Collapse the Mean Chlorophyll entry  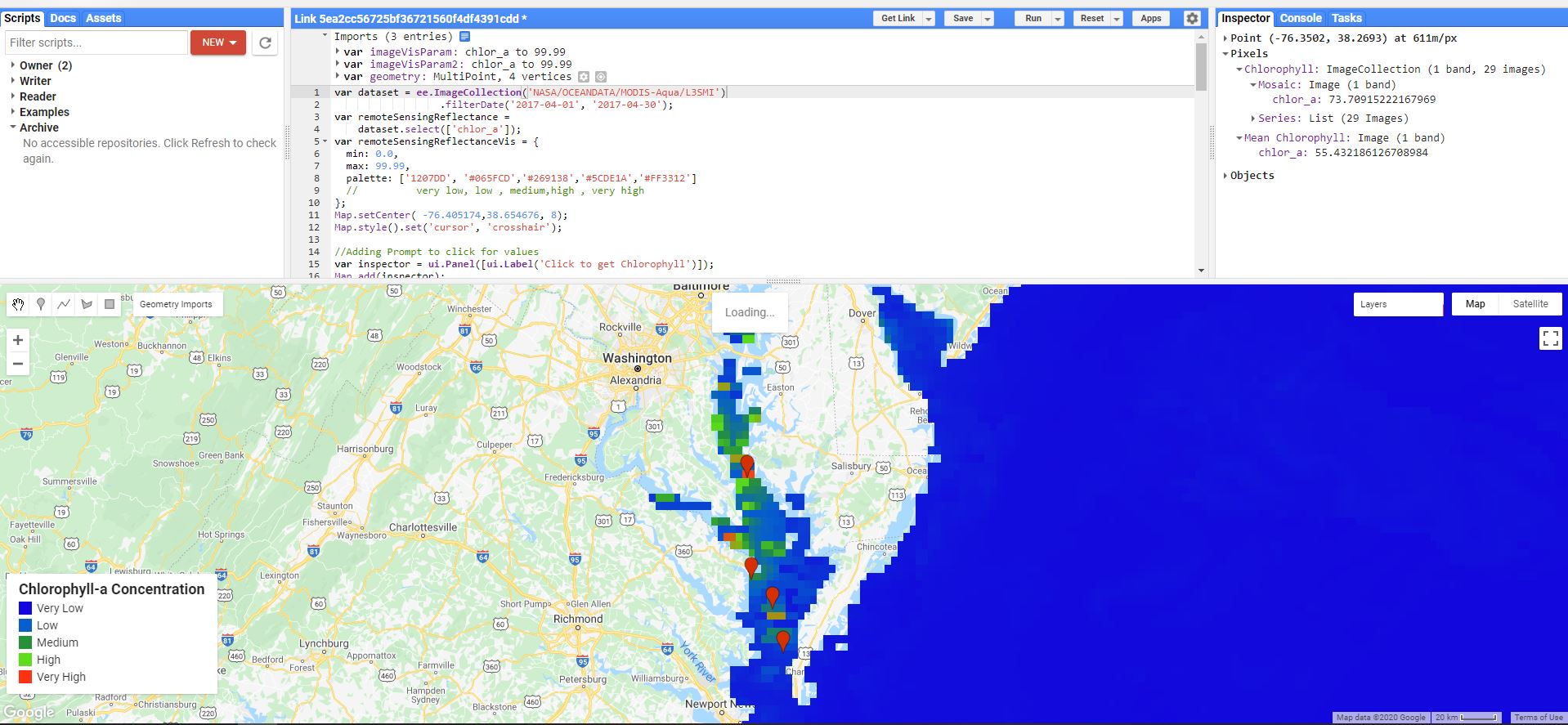point(1239,138)
